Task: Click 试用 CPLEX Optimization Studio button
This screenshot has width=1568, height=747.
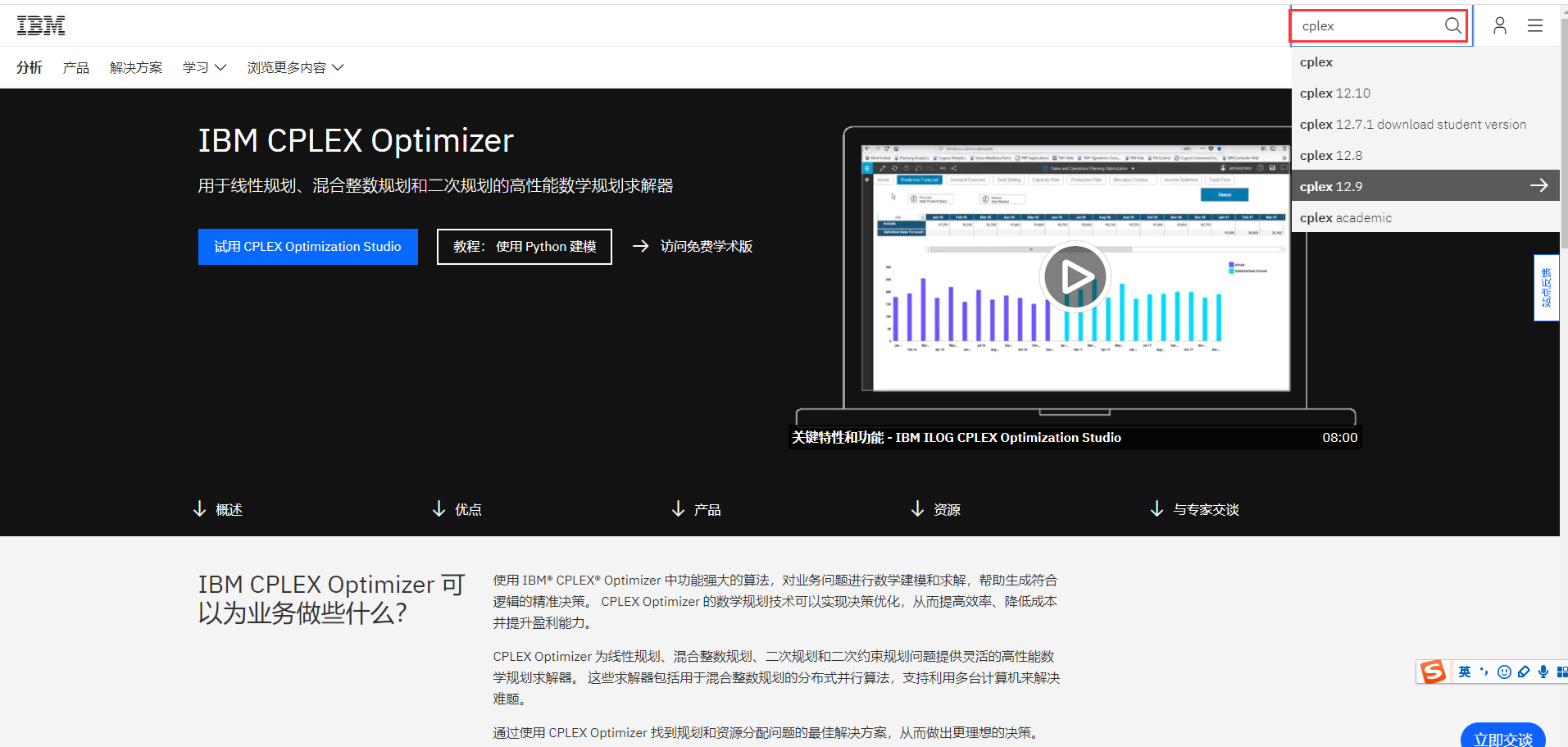Action: click(307, 246)
